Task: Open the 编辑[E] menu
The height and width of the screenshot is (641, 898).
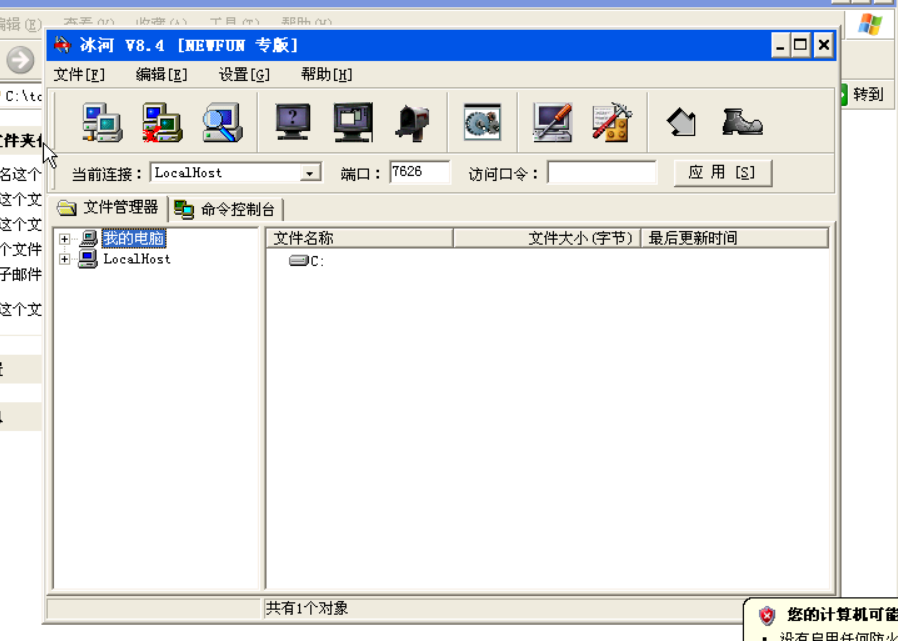Action: pyautogui.click(x=162, y=74)
